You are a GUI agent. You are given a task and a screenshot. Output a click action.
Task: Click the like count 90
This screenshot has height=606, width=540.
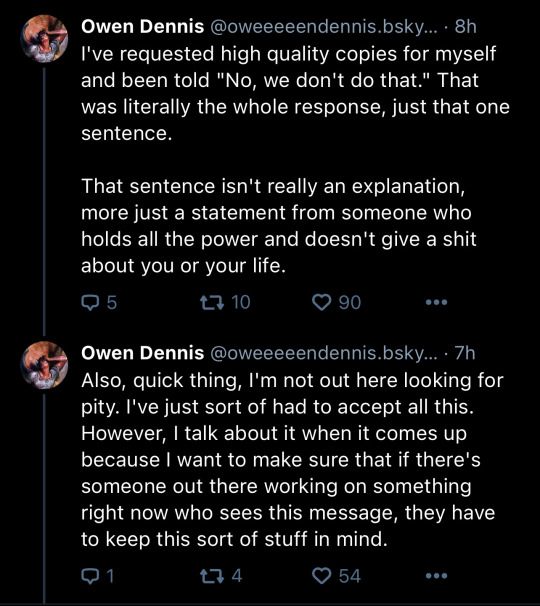(x=350, y=302)
